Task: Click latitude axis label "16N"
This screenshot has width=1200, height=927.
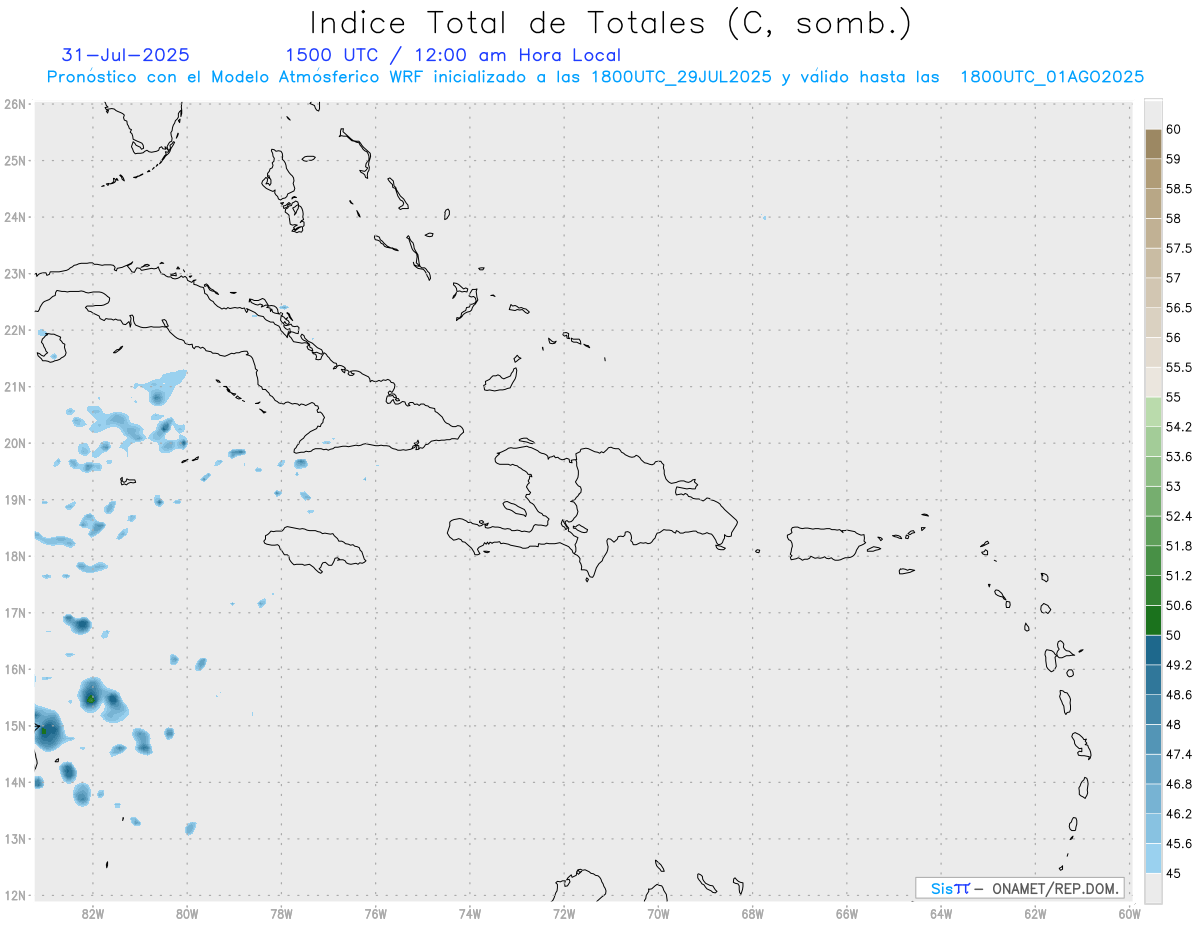Action: (x=15, y=669)
